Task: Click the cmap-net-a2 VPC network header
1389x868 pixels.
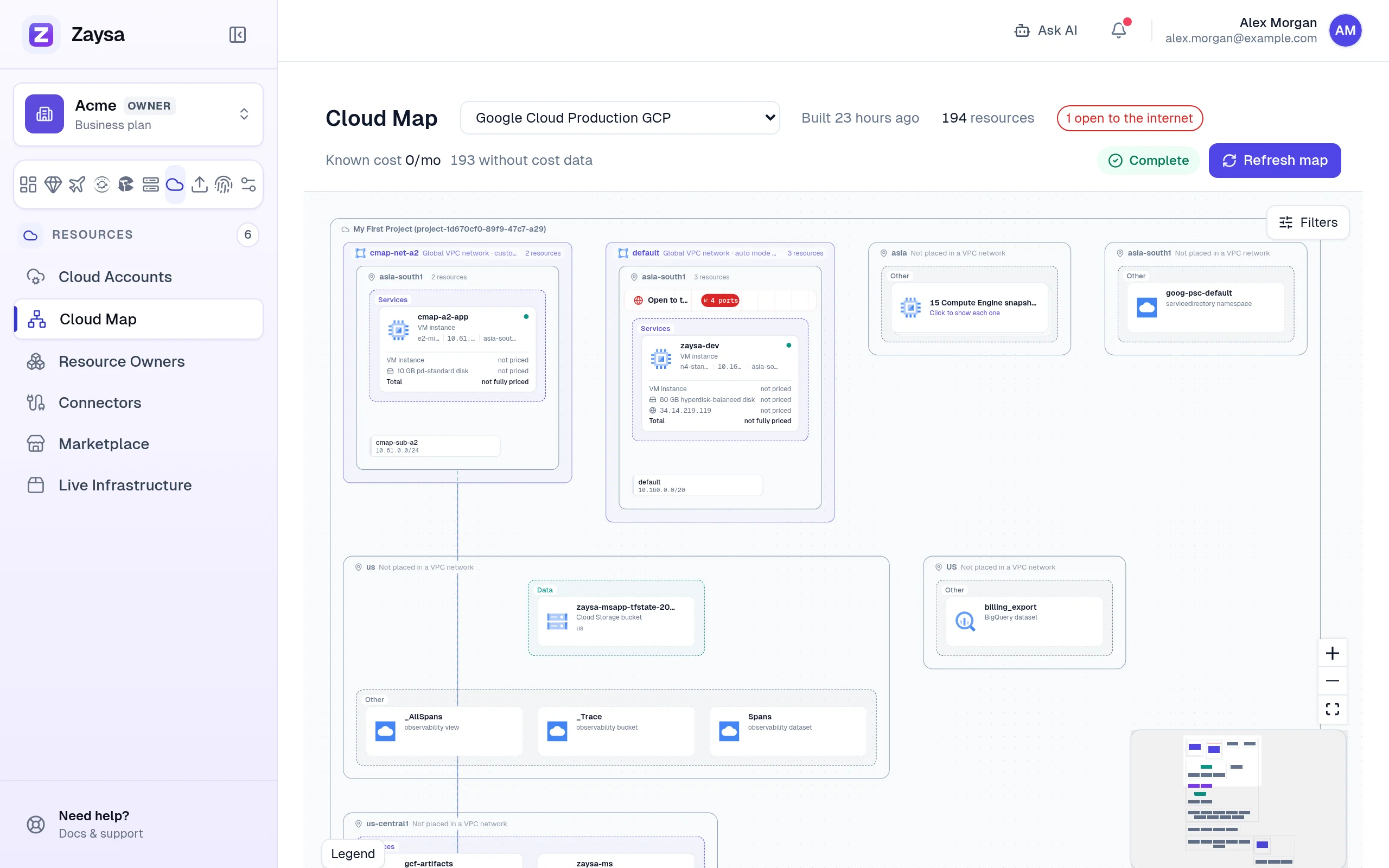Action: [x=457, y=253]
